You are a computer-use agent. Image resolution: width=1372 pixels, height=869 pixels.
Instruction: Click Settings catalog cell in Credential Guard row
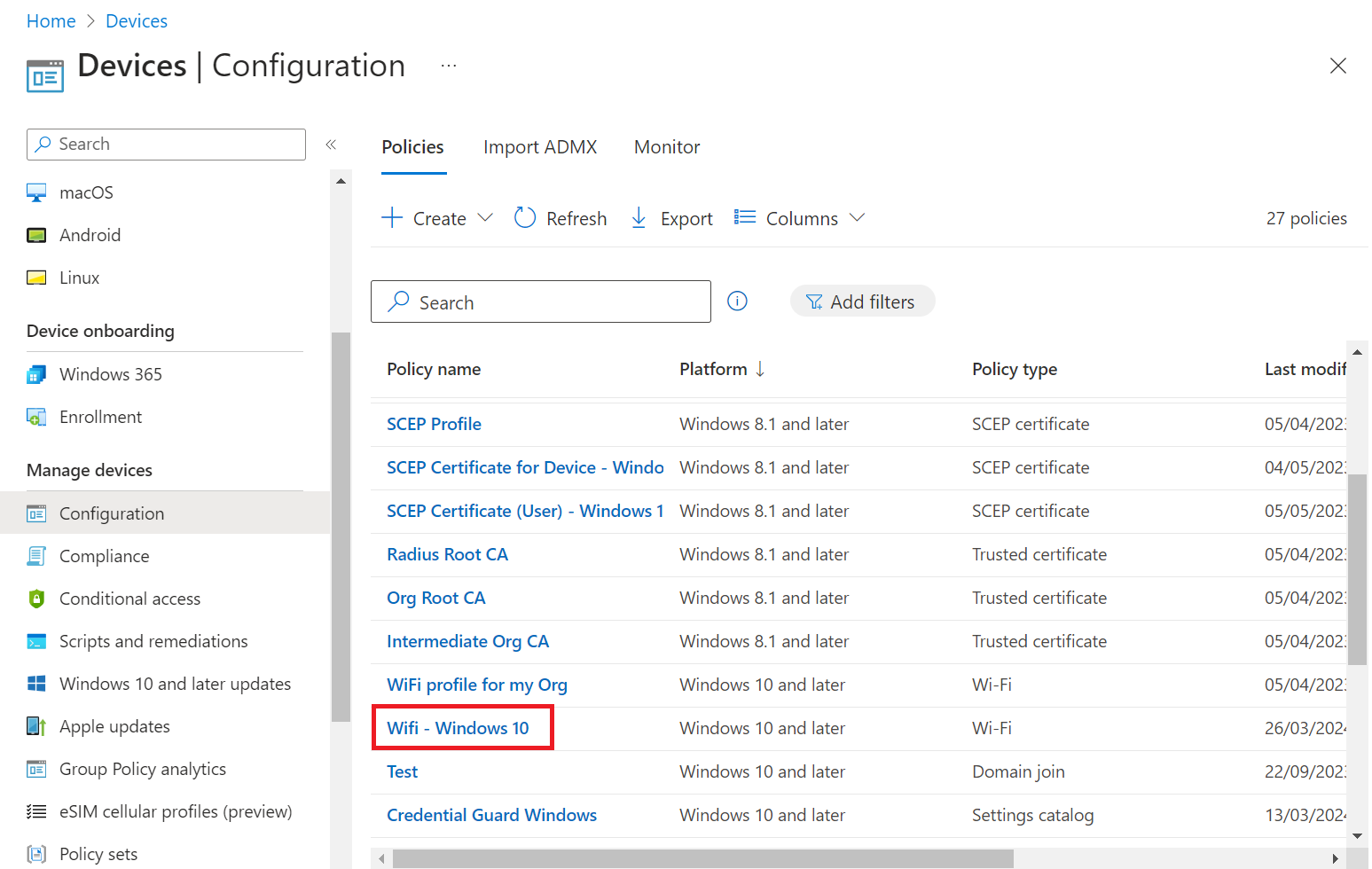coord(1032,815)
